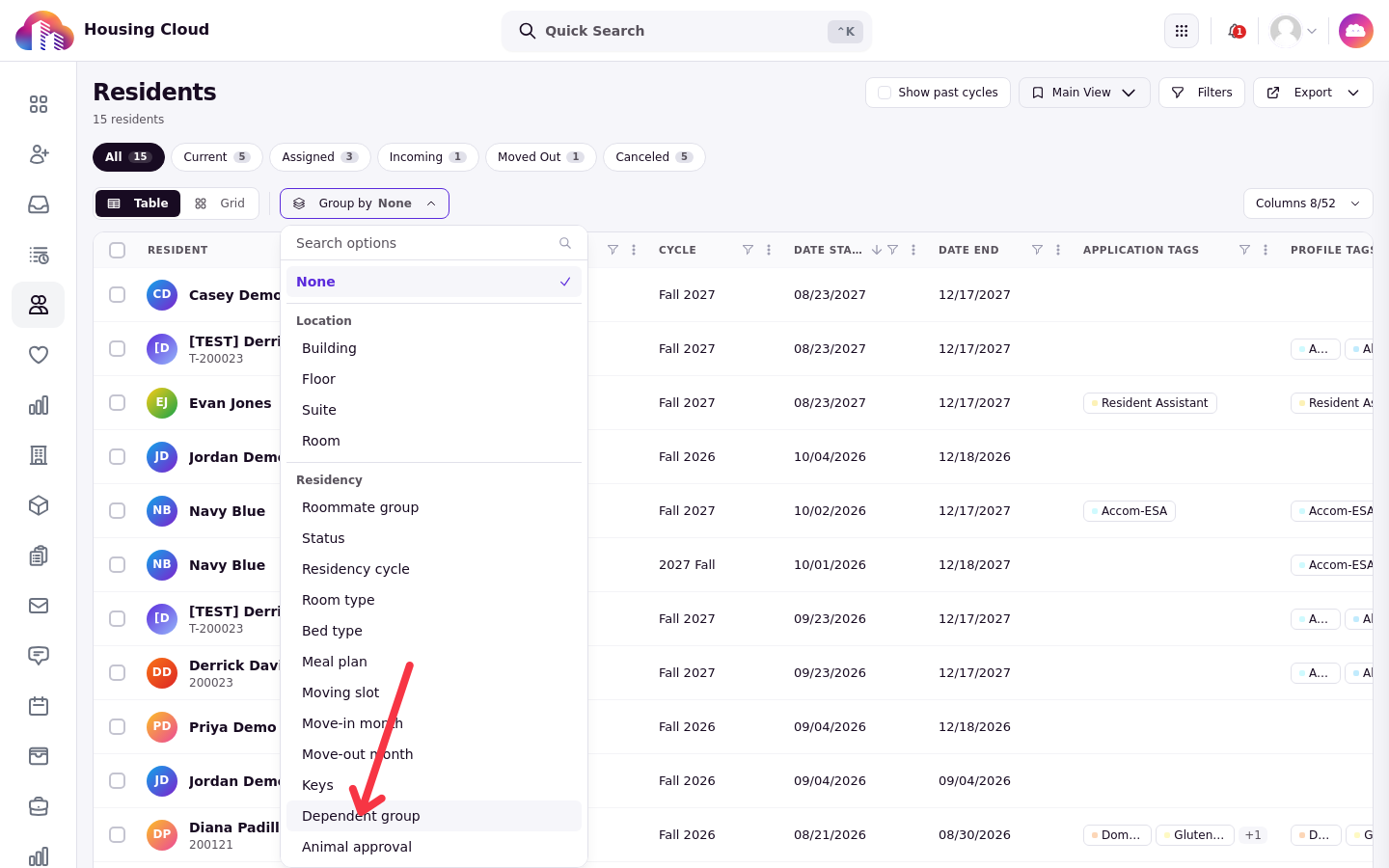Screen dimensions: 1389x868
Task: Select the Evan Jones row checkbox
Action: [118, 402]
